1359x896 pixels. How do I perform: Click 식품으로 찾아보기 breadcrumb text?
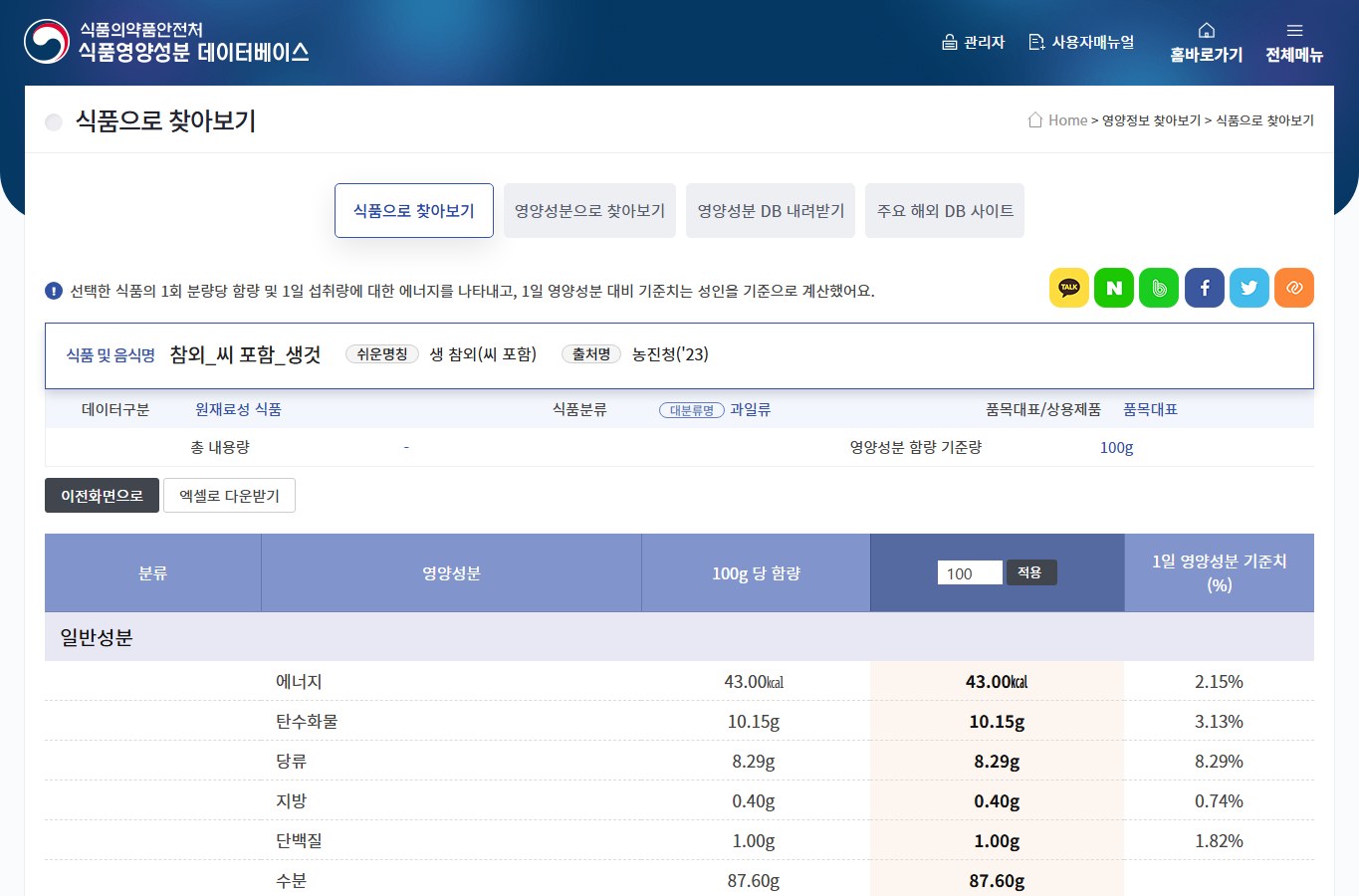click(1264, 120)
